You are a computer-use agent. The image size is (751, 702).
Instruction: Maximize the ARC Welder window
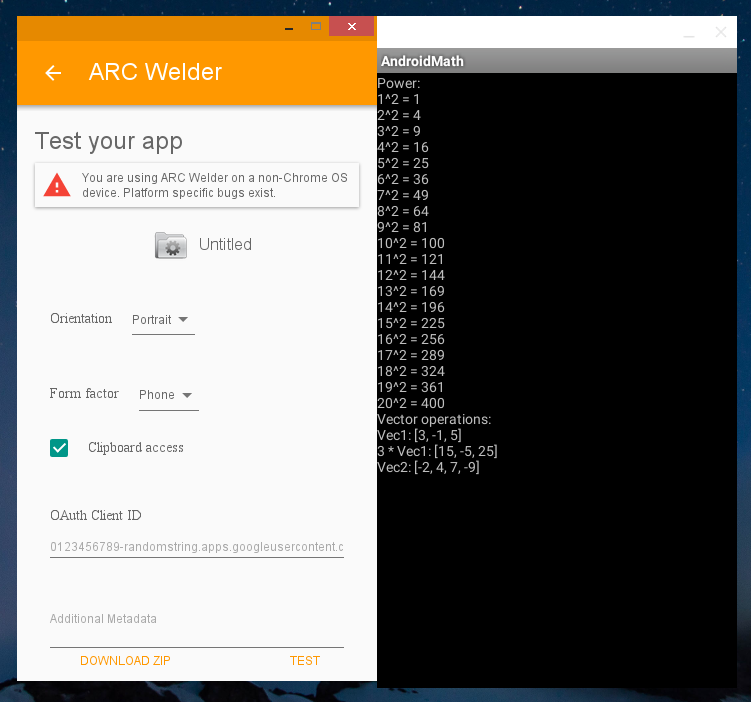click(x=316, y=27)
